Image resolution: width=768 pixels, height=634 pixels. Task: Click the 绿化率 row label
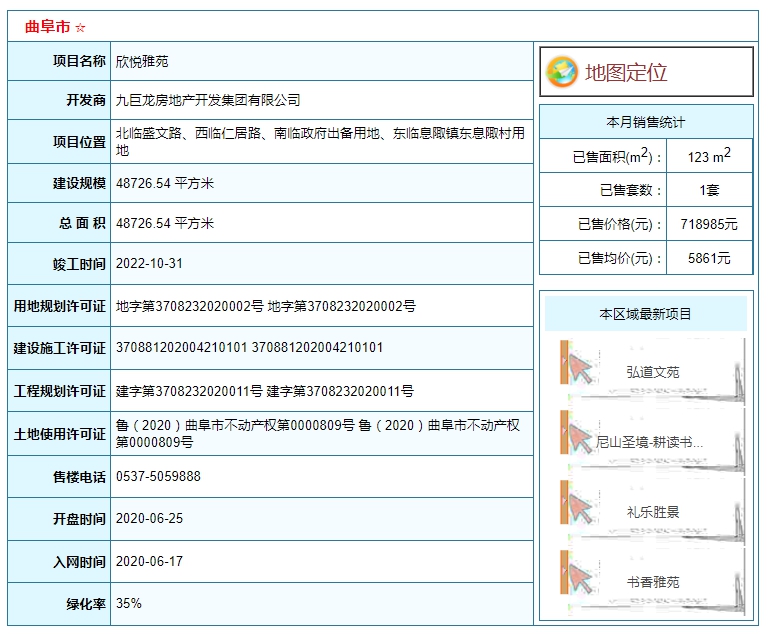[x=86, y=604]
